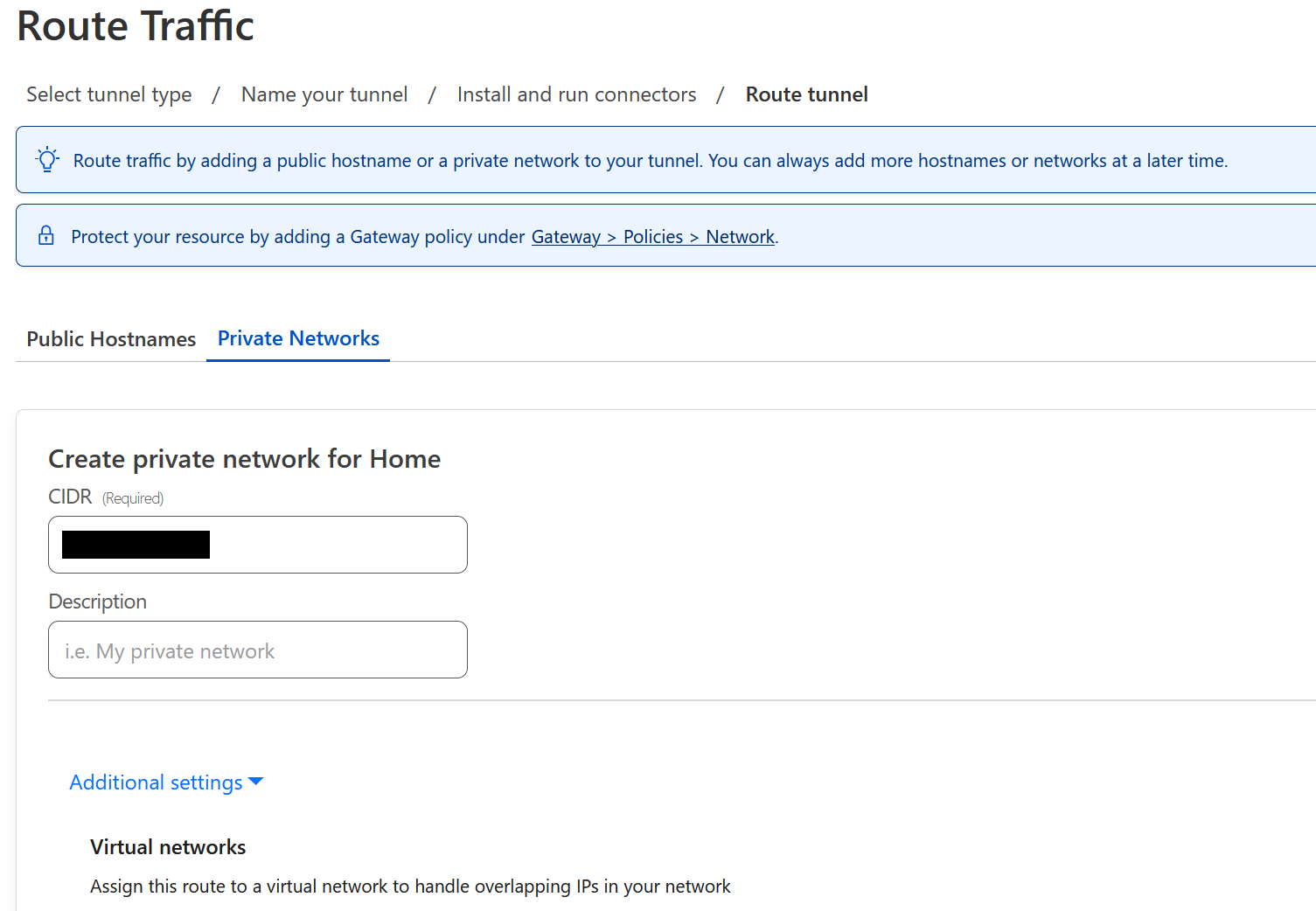Viewport: 1316px width, 911px height.
Task: Expand Additional settings caret arrow
Action: point(256,782)
